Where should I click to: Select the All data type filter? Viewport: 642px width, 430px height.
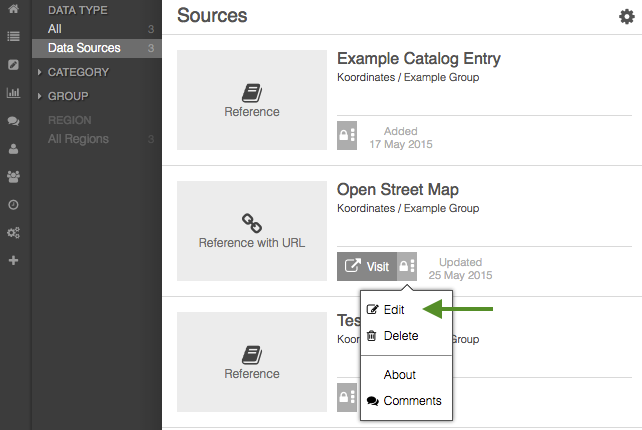pos(55,29)
